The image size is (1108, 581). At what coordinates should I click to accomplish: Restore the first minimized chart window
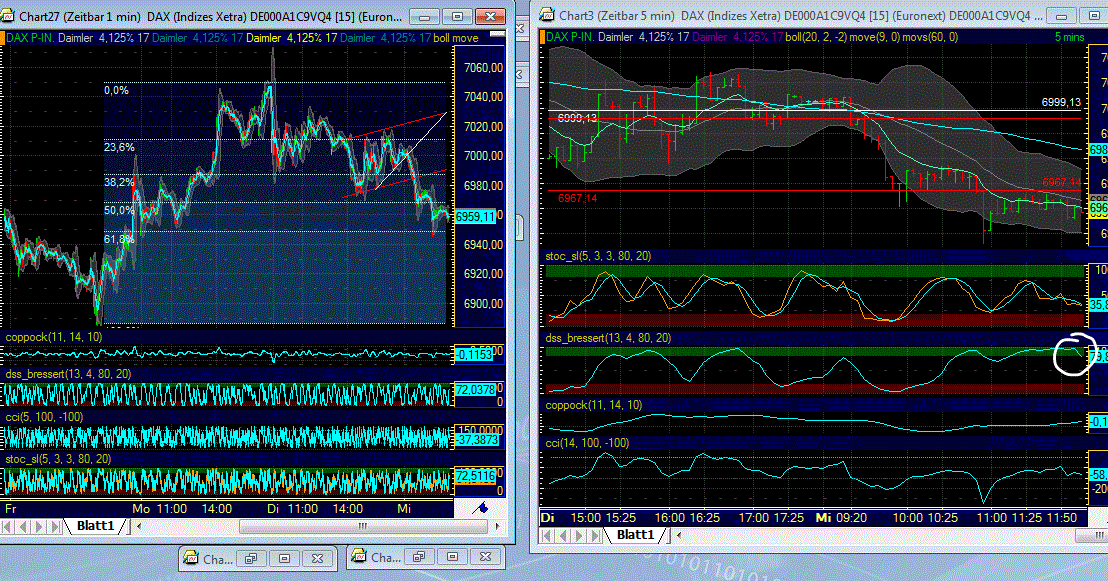[253, 558]
